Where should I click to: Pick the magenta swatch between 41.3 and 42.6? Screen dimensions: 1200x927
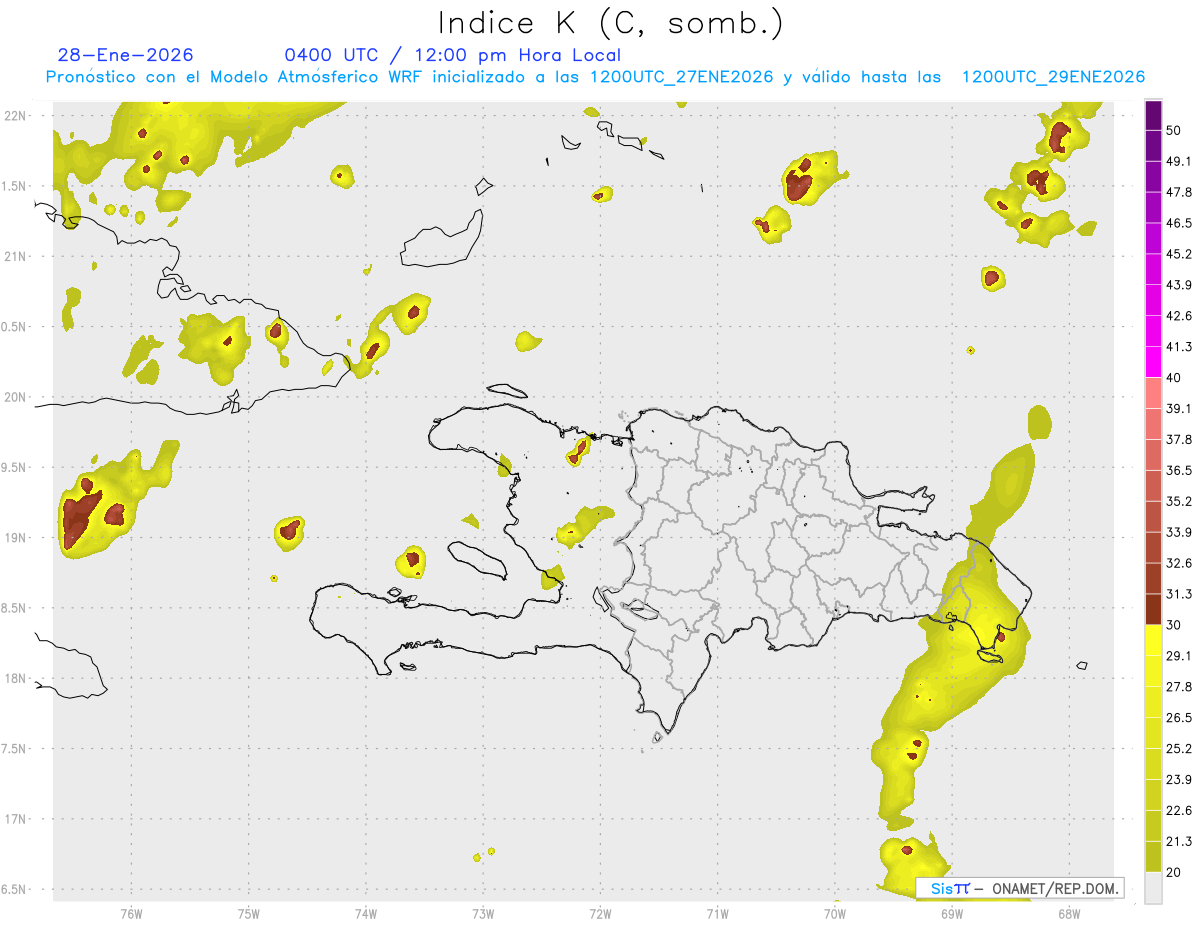(x=1153, y=332)
